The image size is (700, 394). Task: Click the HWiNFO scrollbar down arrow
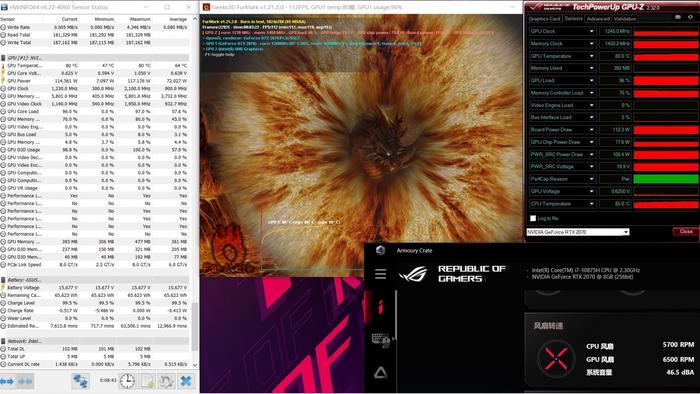(x=194, y=365)
